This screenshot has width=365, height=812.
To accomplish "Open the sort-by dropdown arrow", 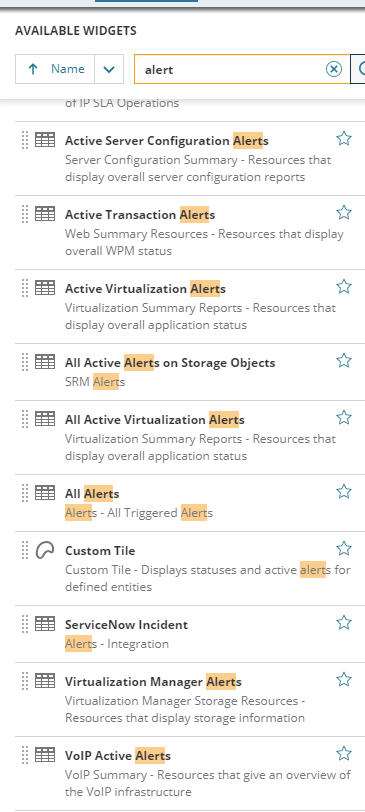I will pos(109,69).
